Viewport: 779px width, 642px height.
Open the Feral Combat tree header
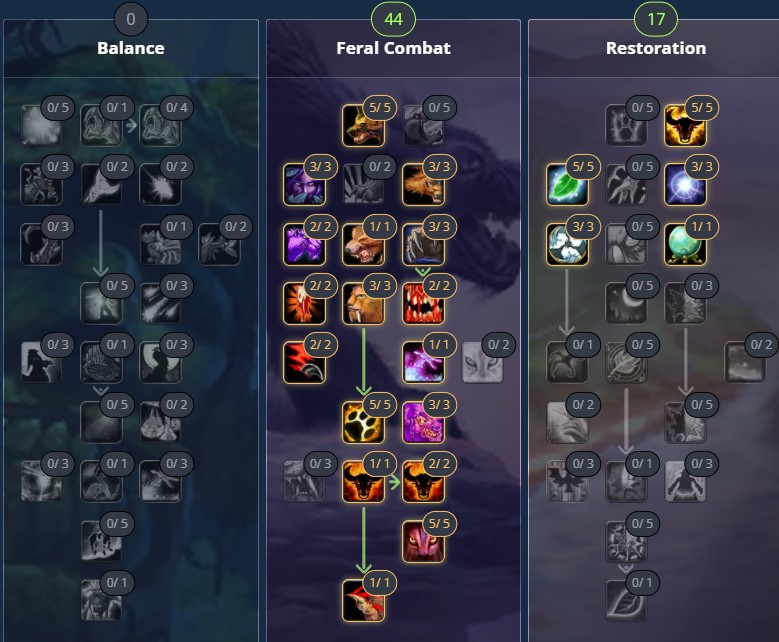point(393,48)
